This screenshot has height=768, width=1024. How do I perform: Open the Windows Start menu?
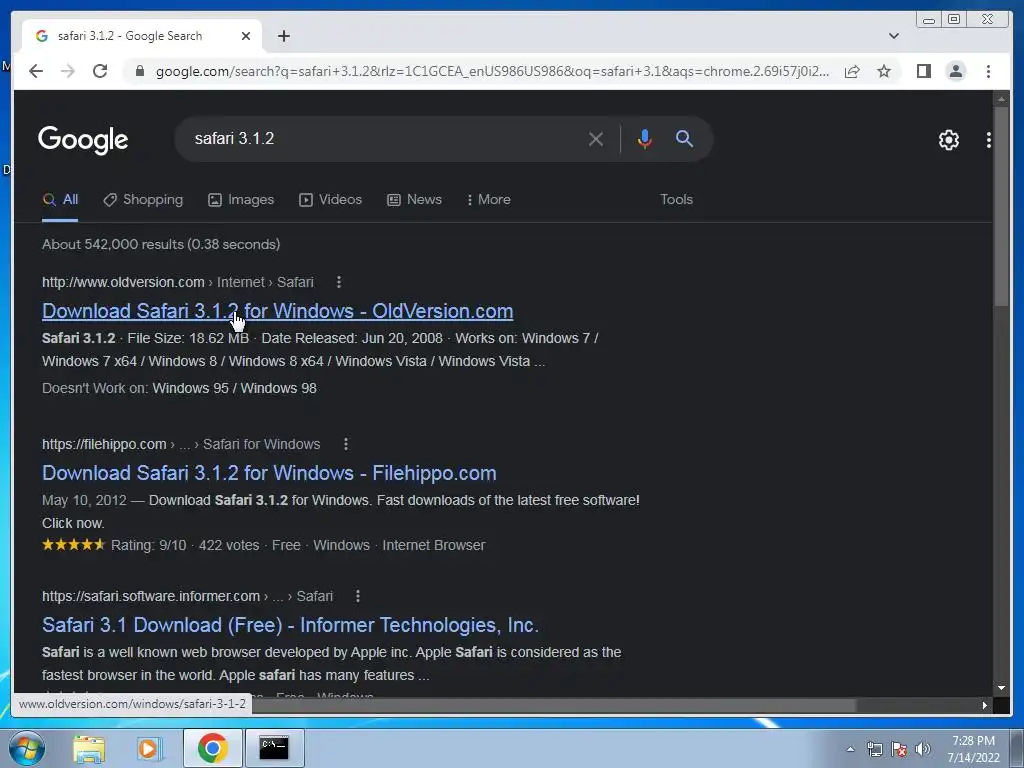[x=27, y=748]
